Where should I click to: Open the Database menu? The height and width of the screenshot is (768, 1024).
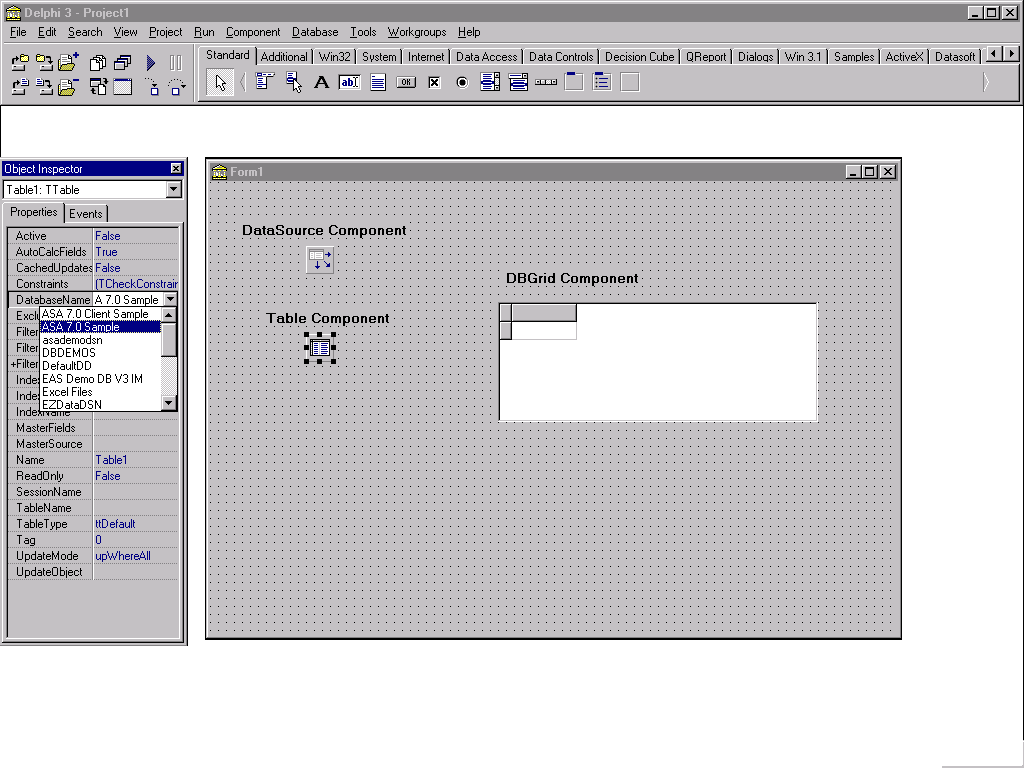pos(315,32)
